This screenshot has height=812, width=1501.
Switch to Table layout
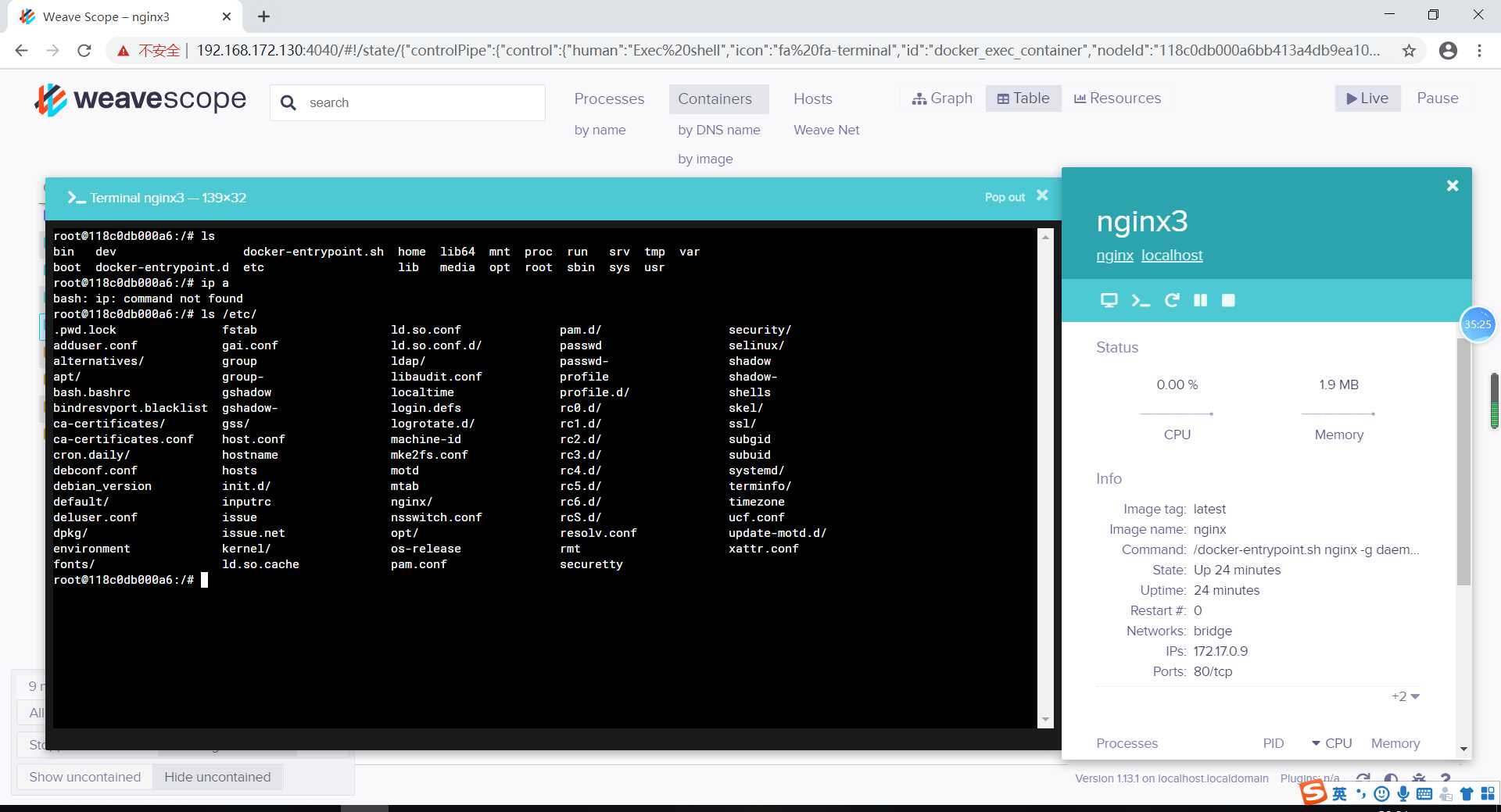[1023, 98]
